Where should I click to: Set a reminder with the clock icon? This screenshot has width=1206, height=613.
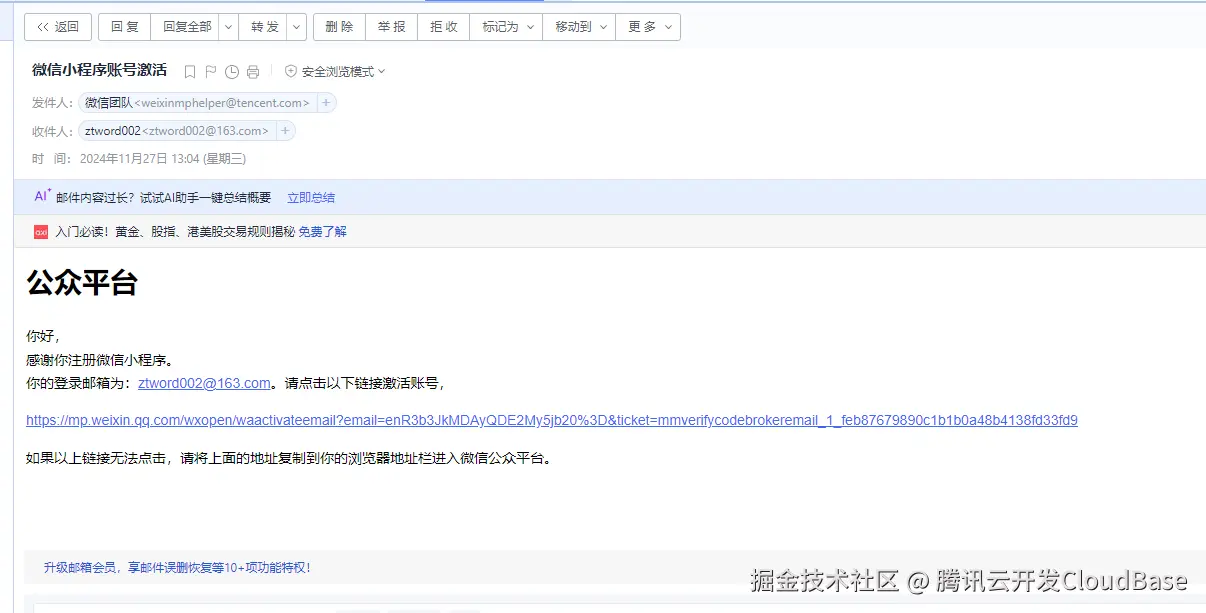pos(232,72)
